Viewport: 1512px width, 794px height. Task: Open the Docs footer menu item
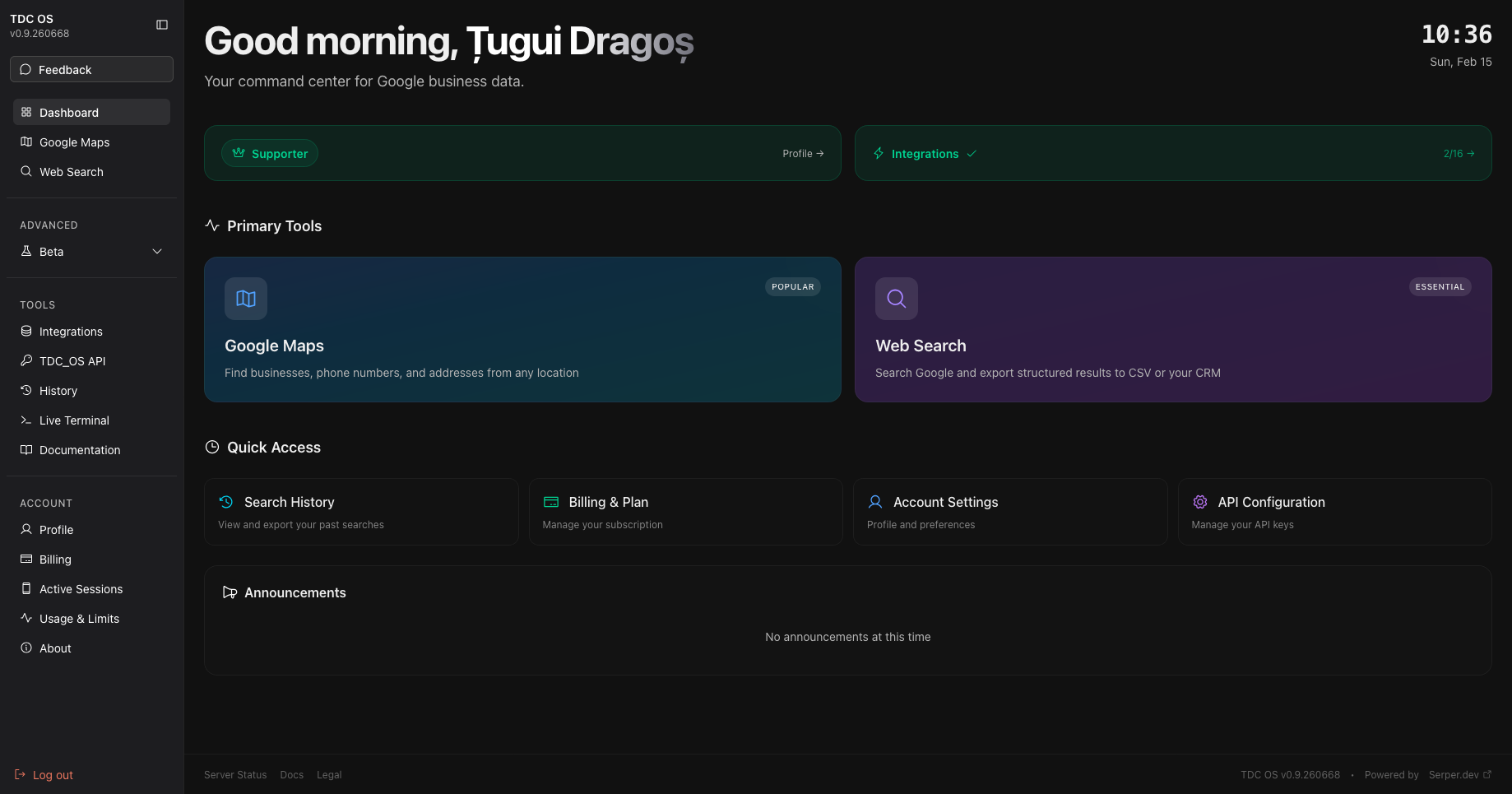(x=291, y=774)
